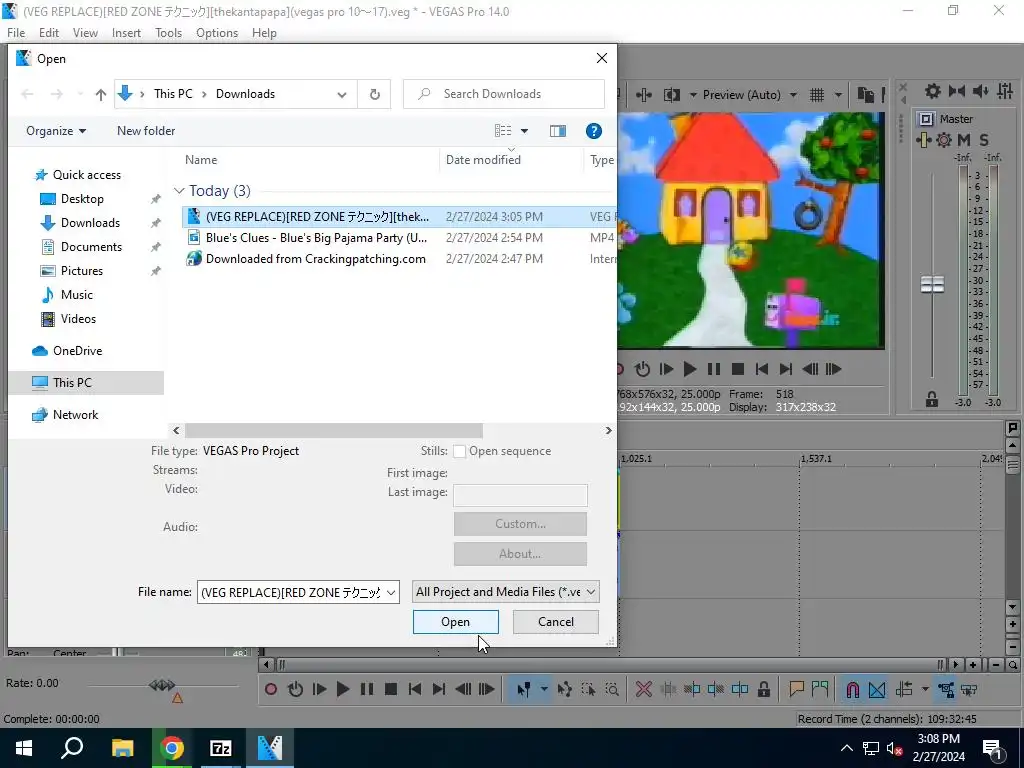
Task: Expand the File name combo box
Action: pos(391,592)
